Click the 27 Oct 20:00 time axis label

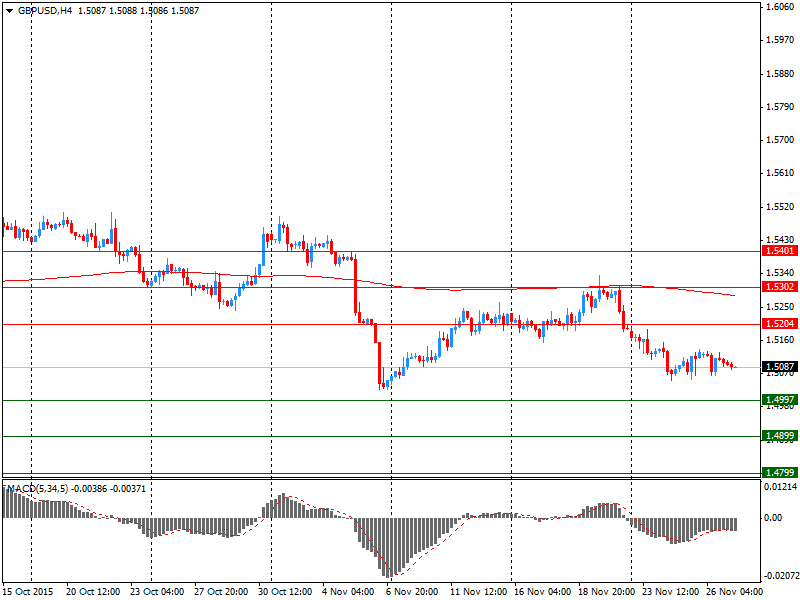click(221, 592)
